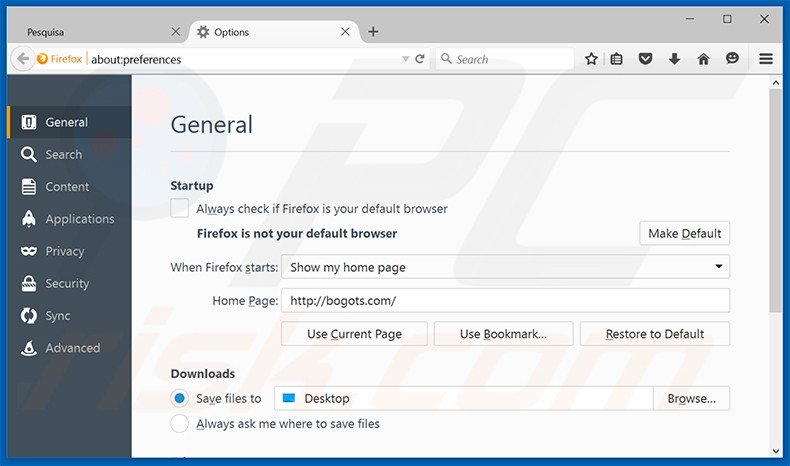
Task: Close the Pesquisa tab
Action: pos(175,32)
